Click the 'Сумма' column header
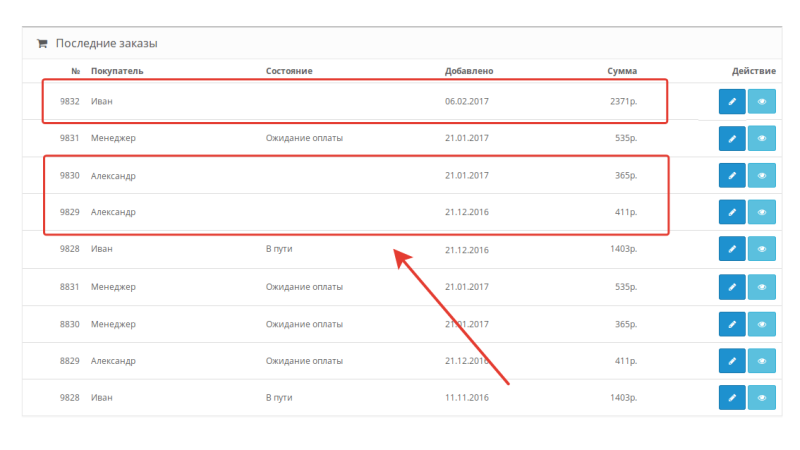Image resolution: width=800 pixels, height=450 pixels. point(622,71)
